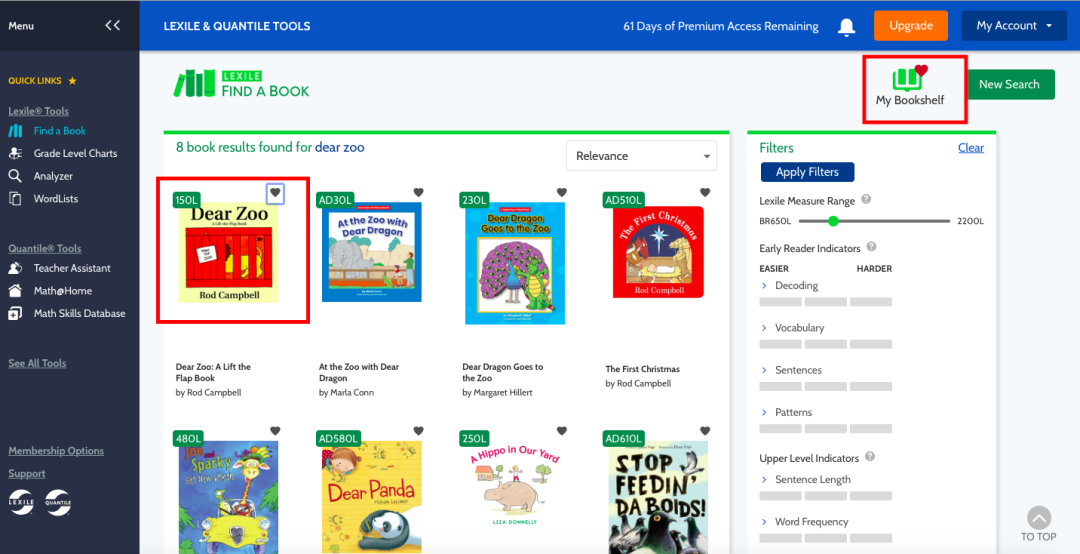
Task: Click the Quantile logo badge in sidebar
Action: [58, 502]
